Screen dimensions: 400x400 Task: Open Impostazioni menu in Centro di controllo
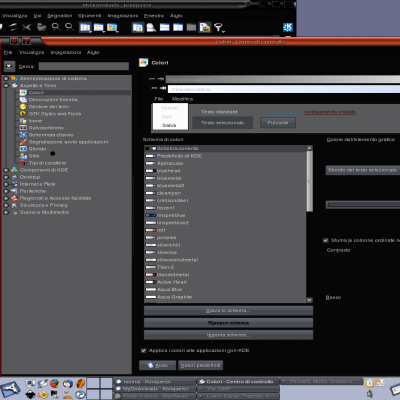[x=66, y=52]
